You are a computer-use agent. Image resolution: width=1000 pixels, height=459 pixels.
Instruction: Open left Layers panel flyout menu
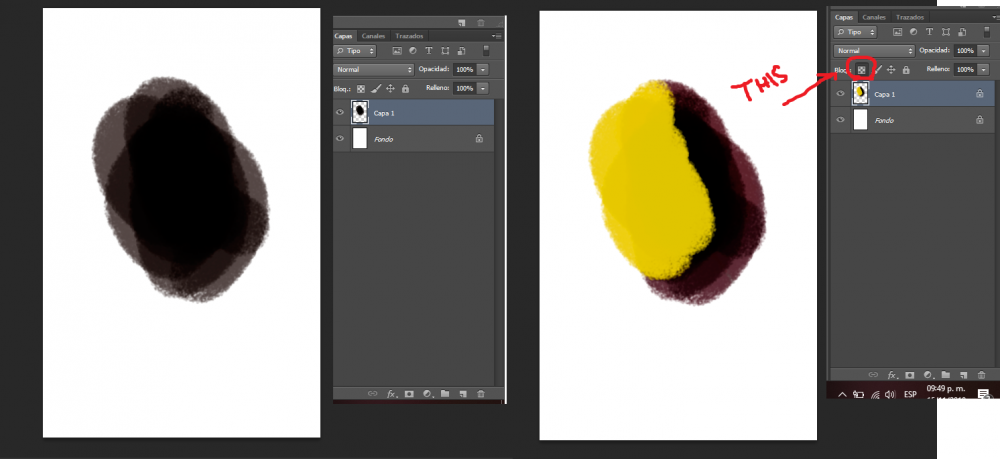tap(497, 36)
